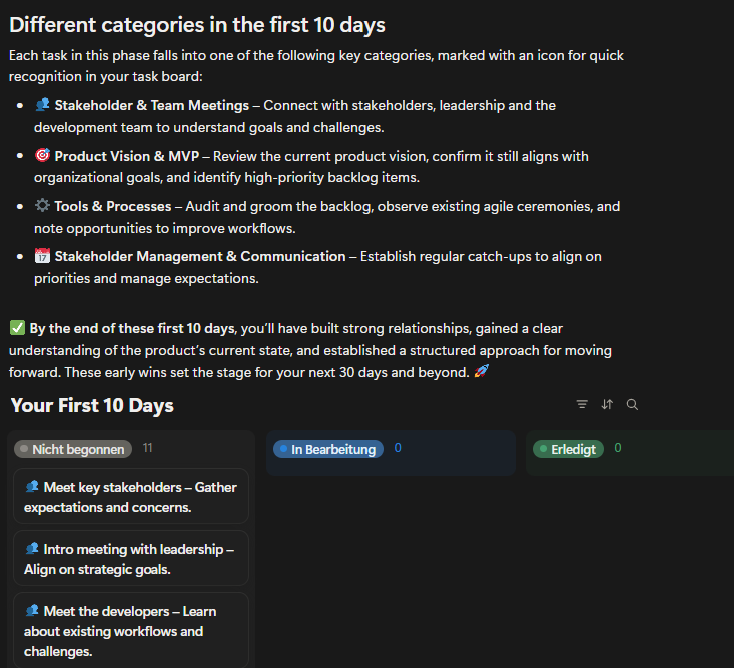This screenshot has height=668, width=734.
Task: Click the gear icon beside Tools & Processes
Action: [x=42, y=206]
